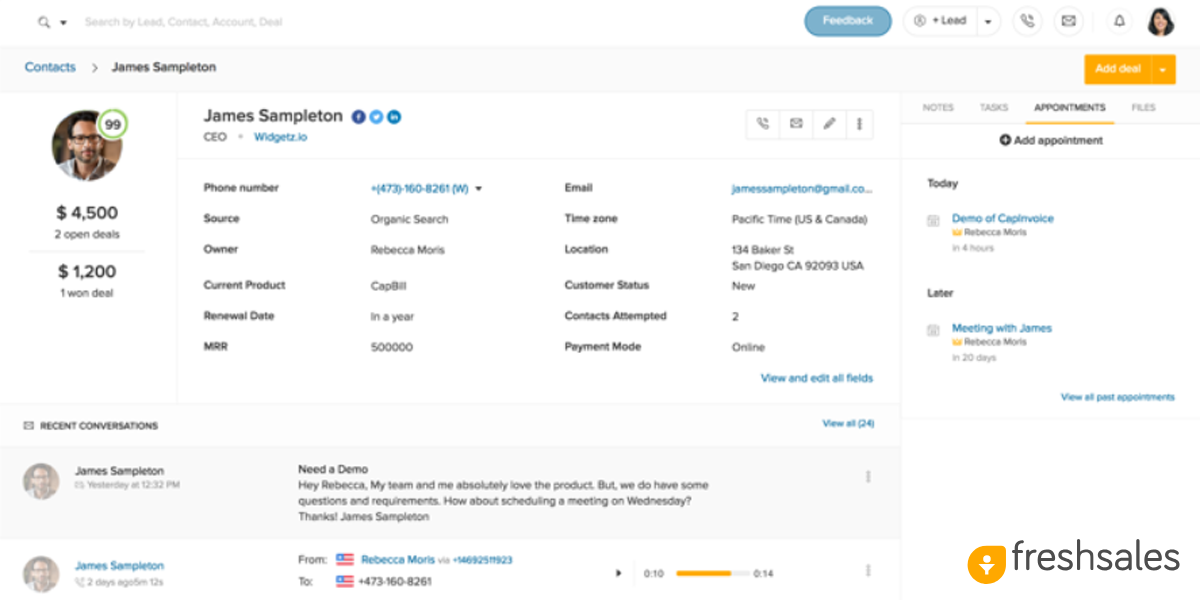The image size is (1200, 600).
Task: Switch to the Tasks tab
Action: pyautogui.click(x=994, y=107)
